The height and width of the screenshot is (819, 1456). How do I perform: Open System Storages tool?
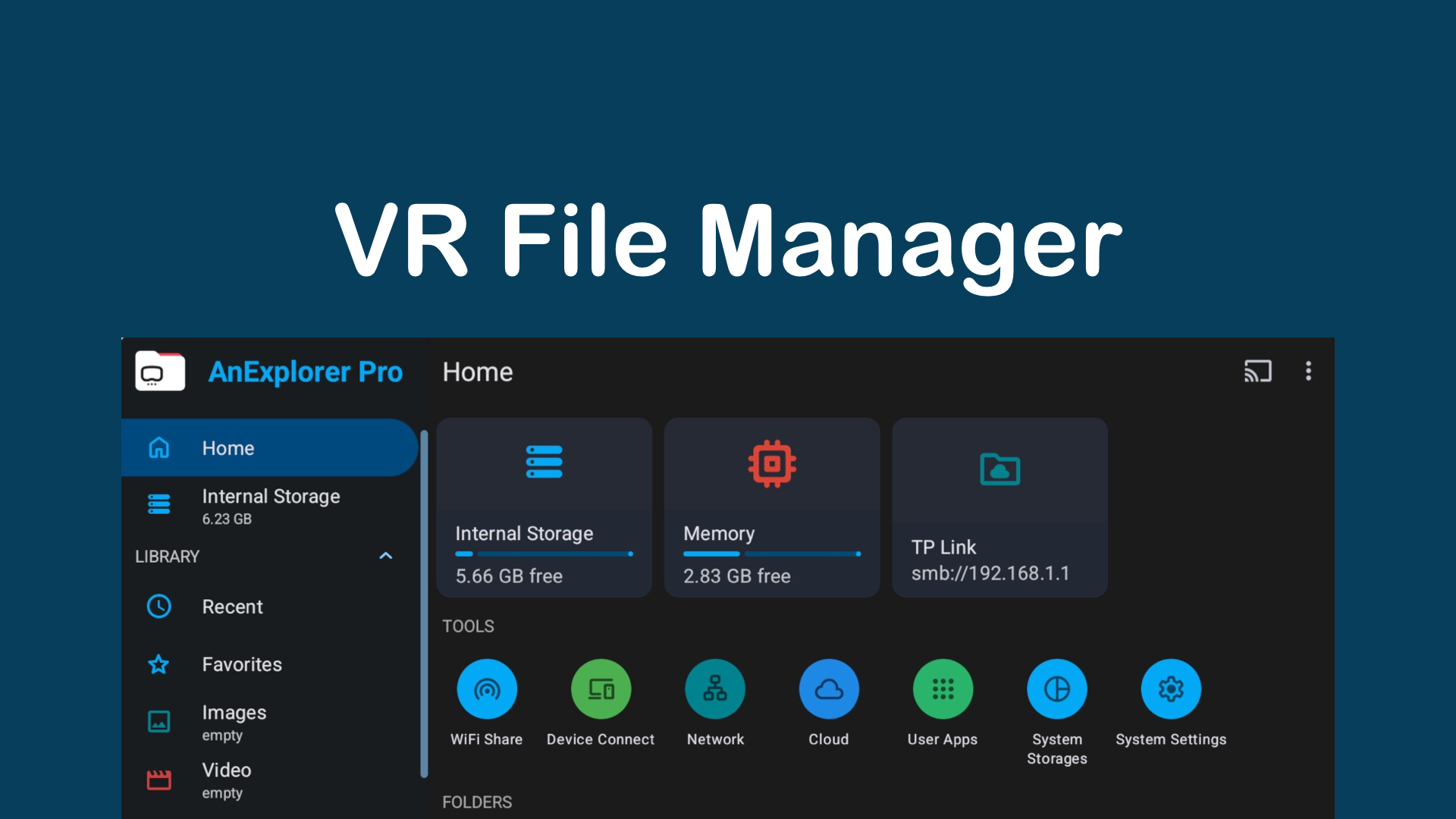click(1056, 689)
